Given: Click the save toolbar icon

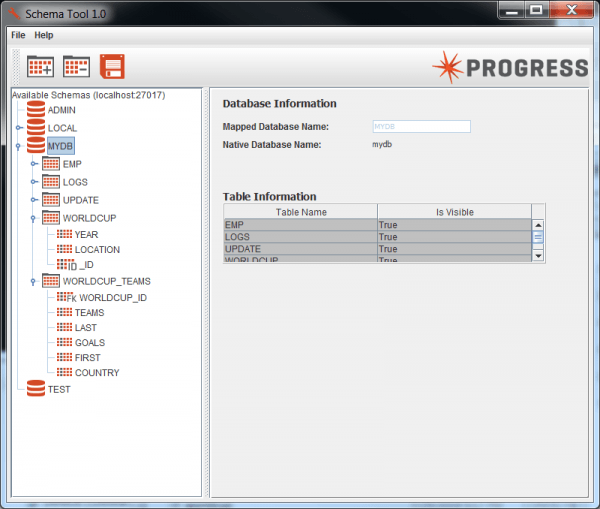Looking at the screenshot, I should click(x=112, y=67).
